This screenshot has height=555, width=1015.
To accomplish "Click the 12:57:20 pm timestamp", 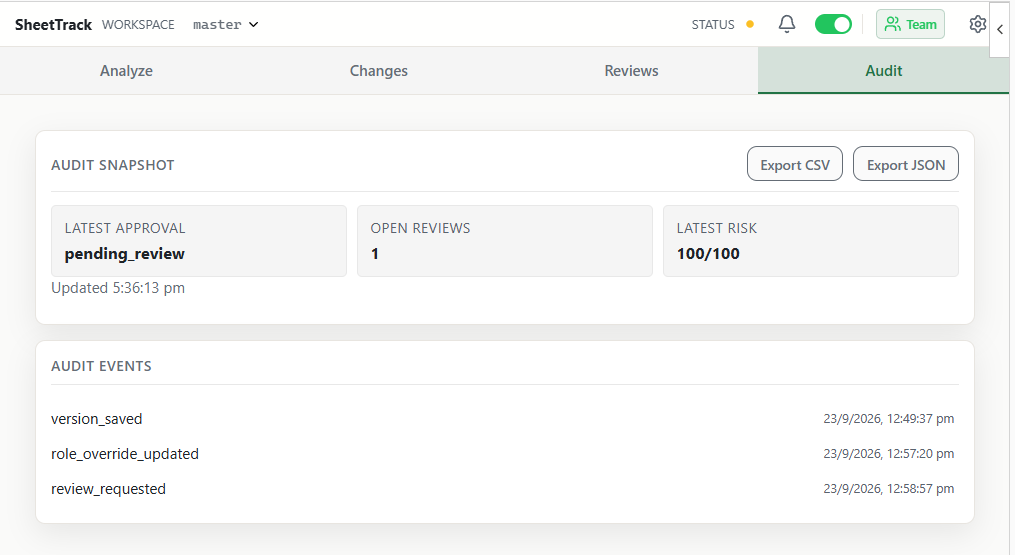I will click(889, 454).
